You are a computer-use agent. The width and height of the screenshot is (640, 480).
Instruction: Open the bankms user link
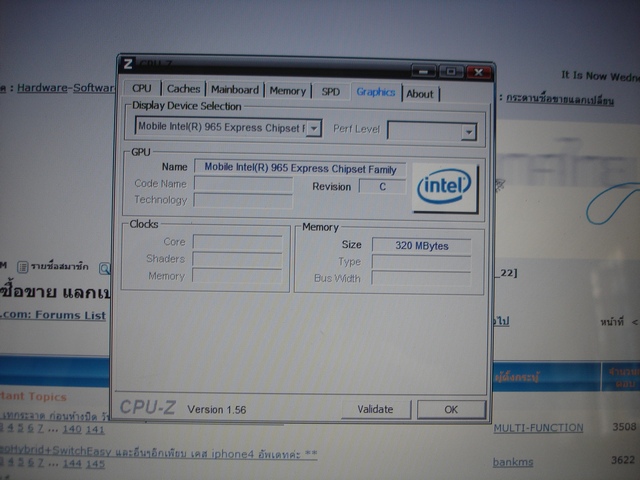(512, 463)
